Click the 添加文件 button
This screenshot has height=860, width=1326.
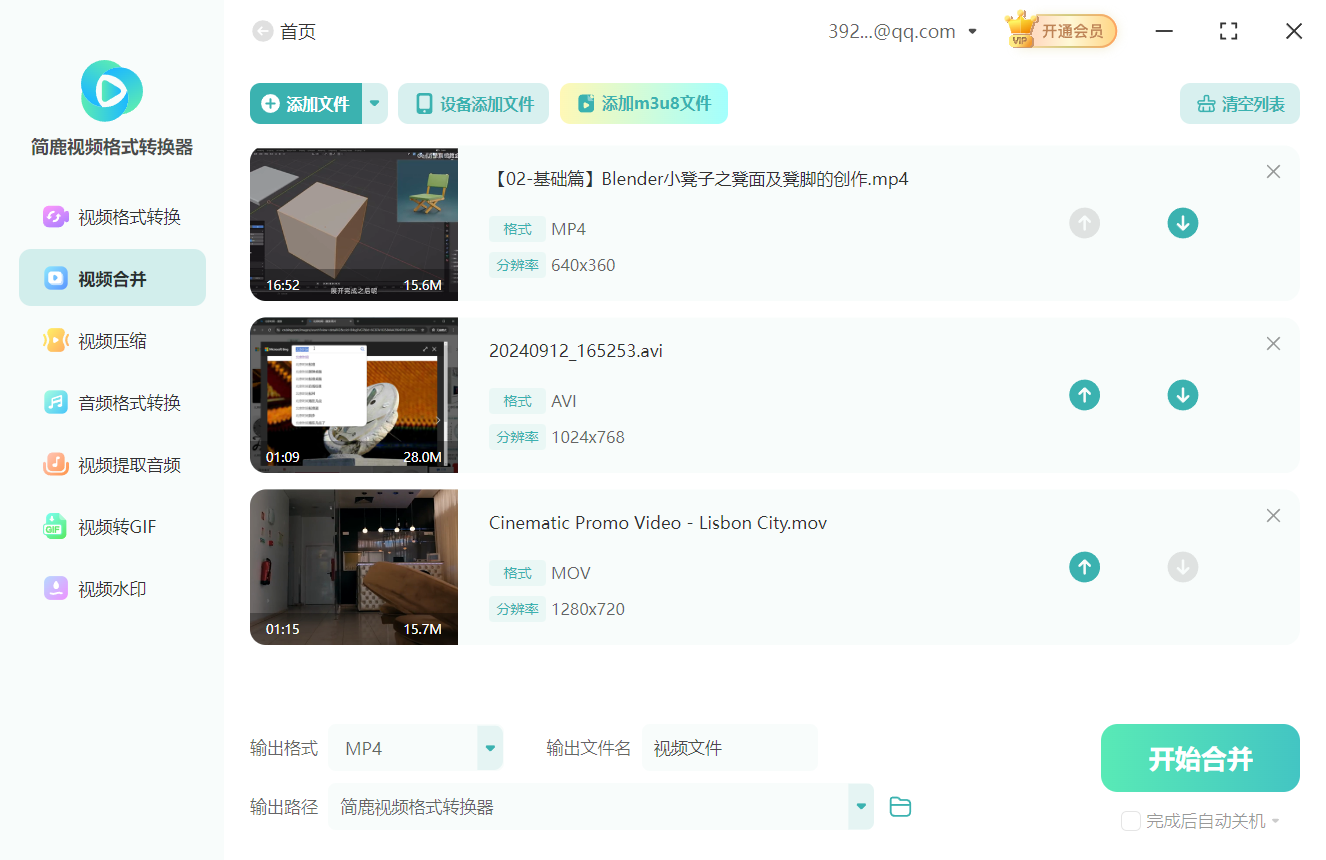pyautogui.click(x=306, y=104)
